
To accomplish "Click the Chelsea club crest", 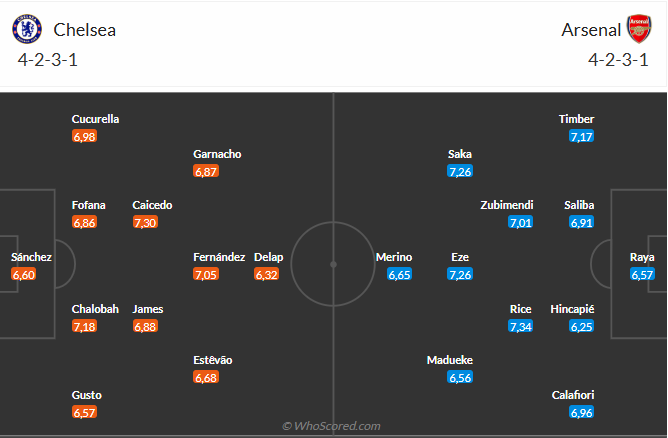I will (x=28, y=28).
